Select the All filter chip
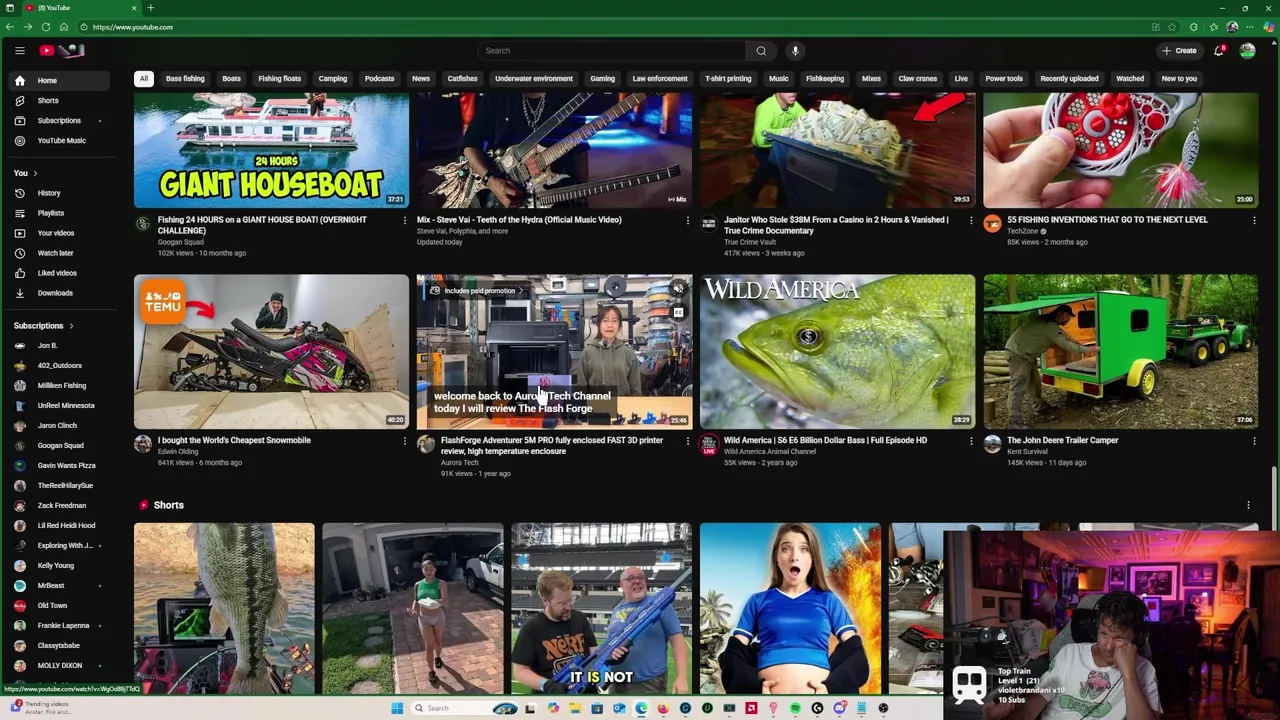Viewport: 1280px width, 720px height. point(144,79)
